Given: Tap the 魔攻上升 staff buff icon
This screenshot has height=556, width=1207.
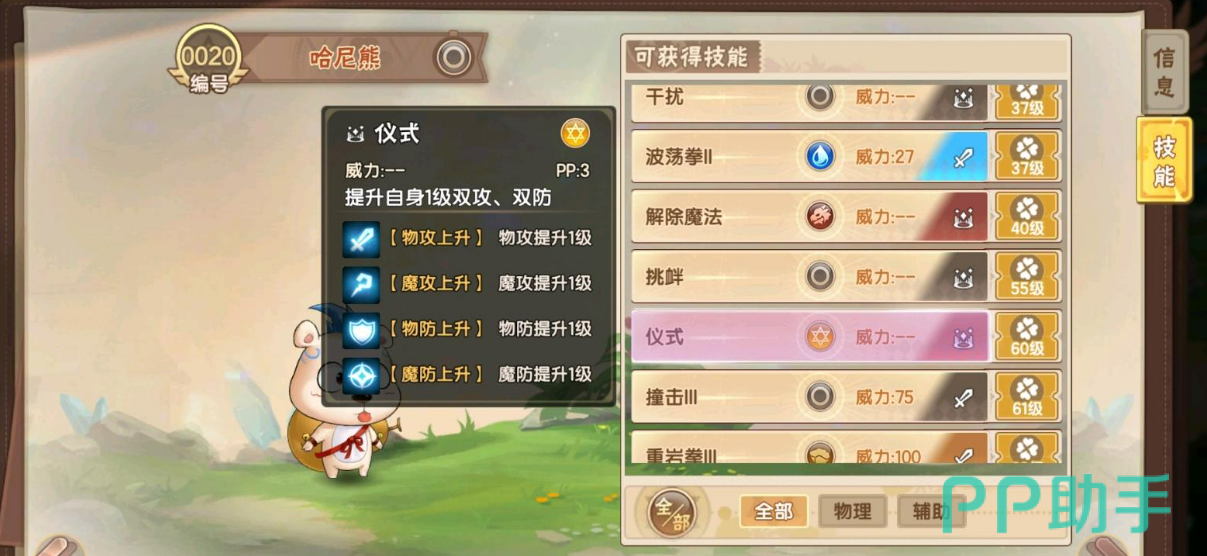Looking at the screenshot, I should 361,284.
